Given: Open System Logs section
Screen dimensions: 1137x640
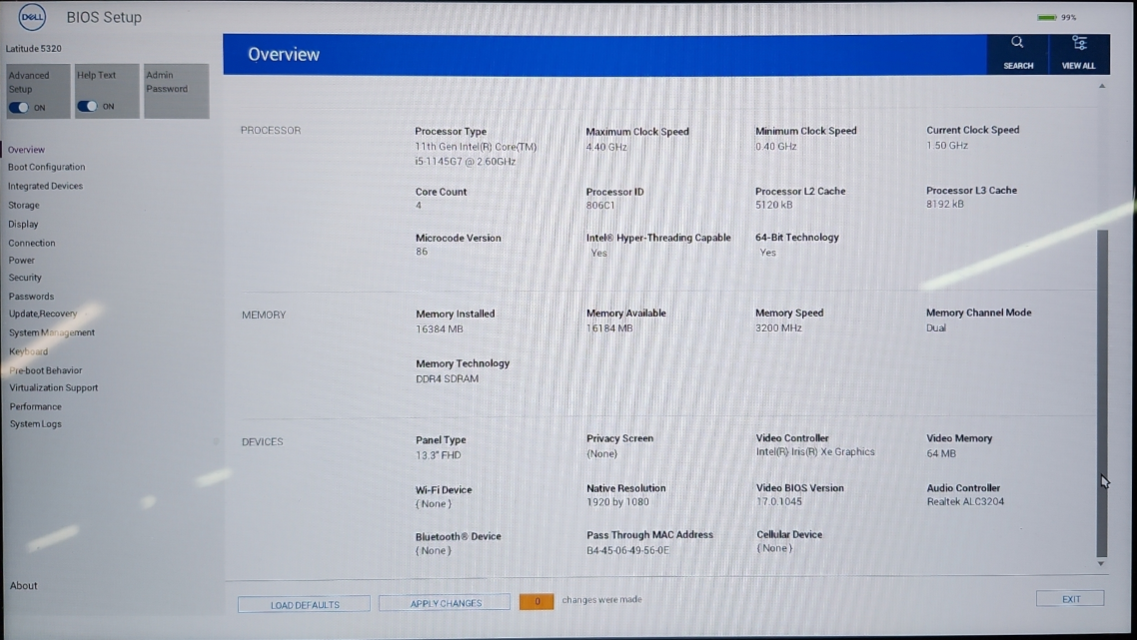Looking at the screenshot, I should point(36,424).
